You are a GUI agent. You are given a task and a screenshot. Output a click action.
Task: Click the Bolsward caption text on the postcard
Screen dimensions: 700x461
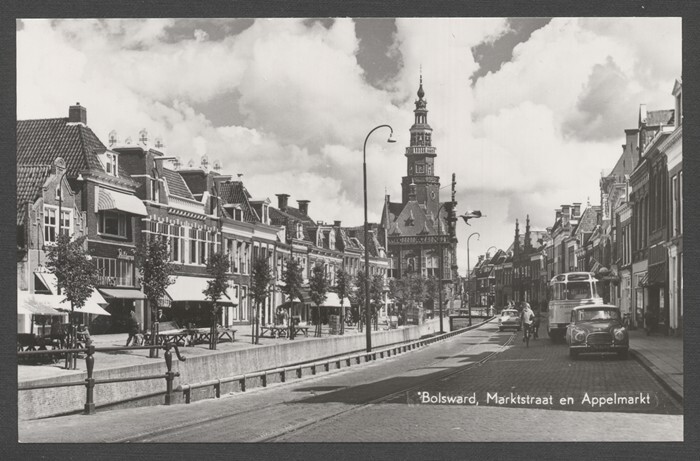[x=449, y=398]
